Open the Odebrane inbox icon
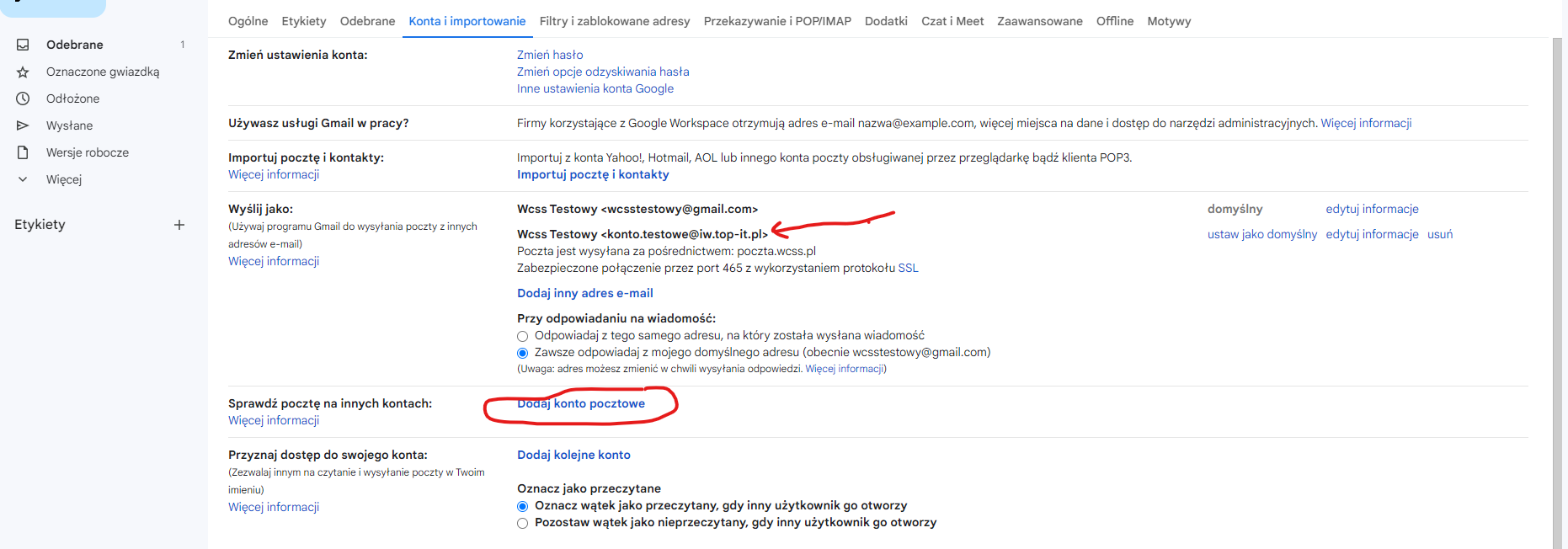Viewport: 1568px width, 549px height. point(23,45)
